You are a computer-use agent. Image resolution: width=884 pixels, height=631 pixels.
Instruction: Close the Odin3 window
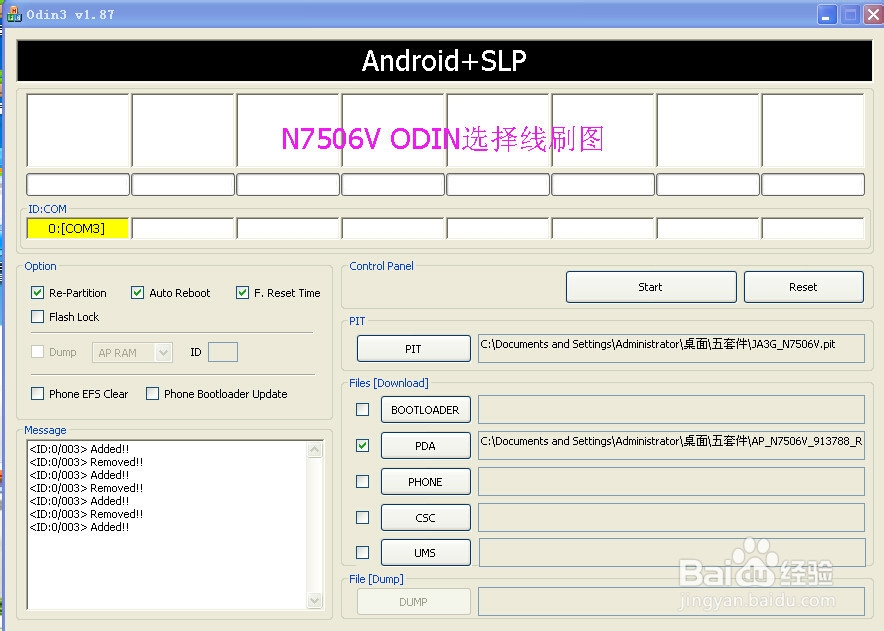873,15
